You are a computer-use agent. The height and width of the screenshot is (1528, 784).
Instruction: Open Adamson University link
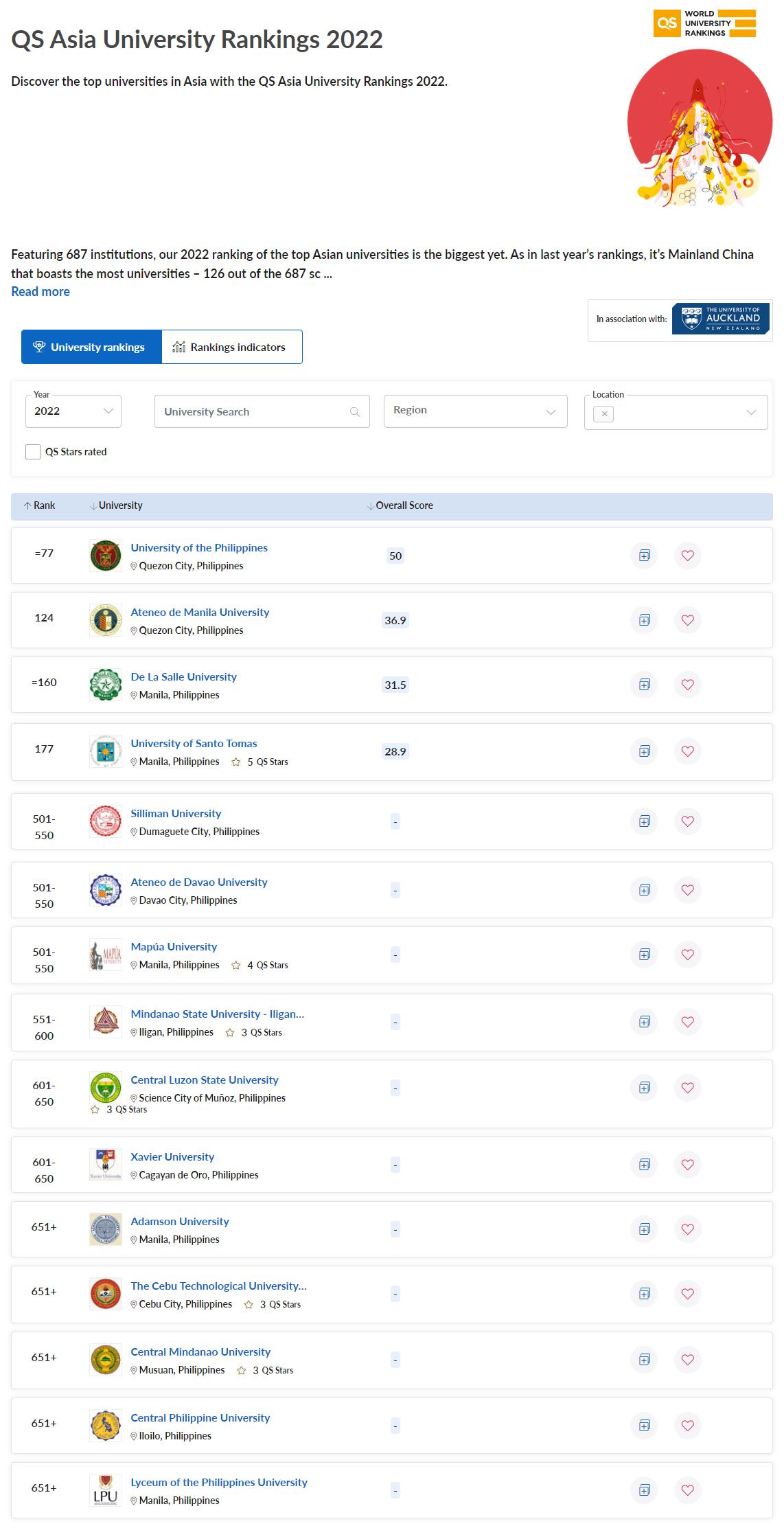180,1222
